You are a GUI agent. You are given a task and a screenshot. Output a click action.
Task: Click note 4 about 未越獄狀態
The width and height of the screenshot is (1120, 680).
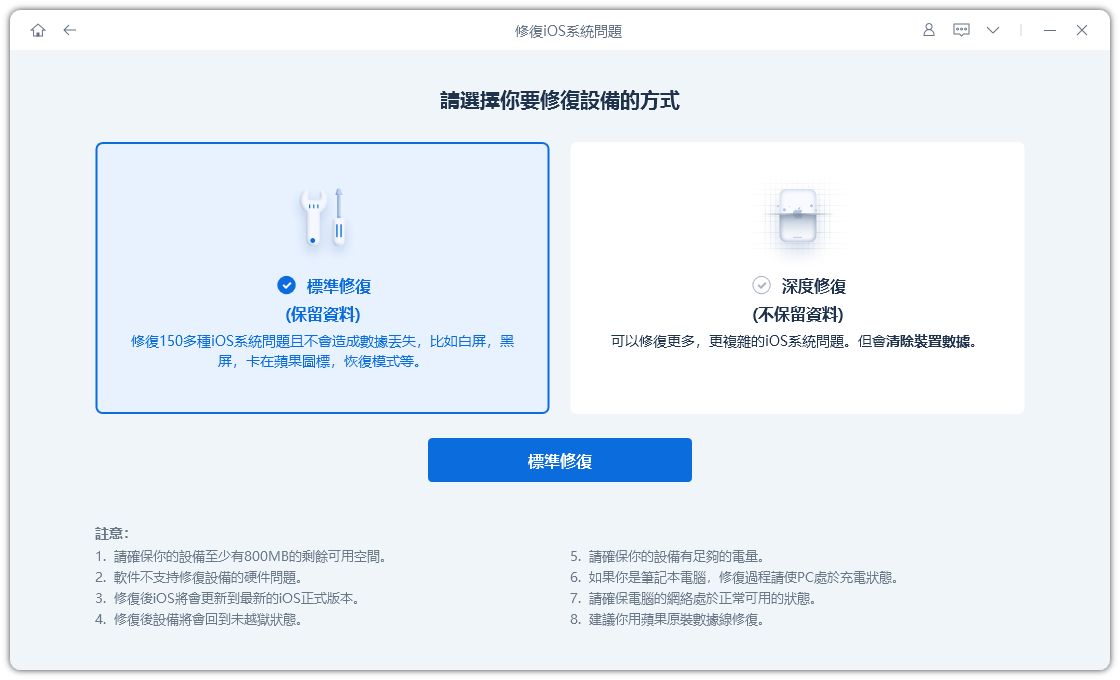199,619
